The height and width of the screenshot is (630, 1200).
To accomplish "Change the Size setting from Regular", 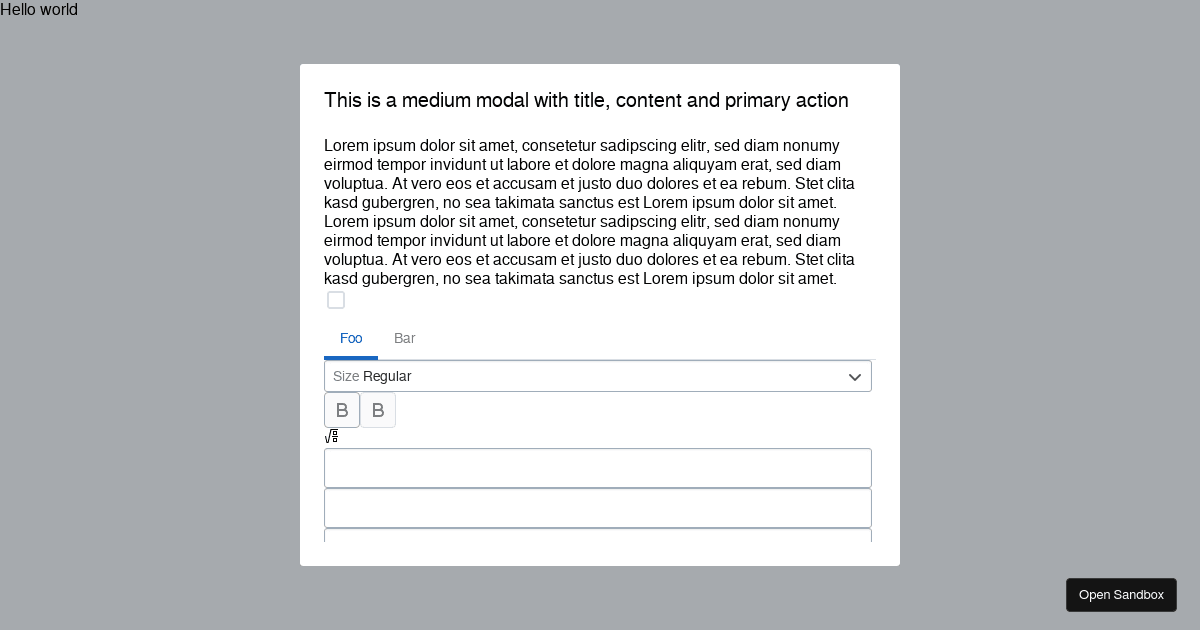I will point(598,376).
